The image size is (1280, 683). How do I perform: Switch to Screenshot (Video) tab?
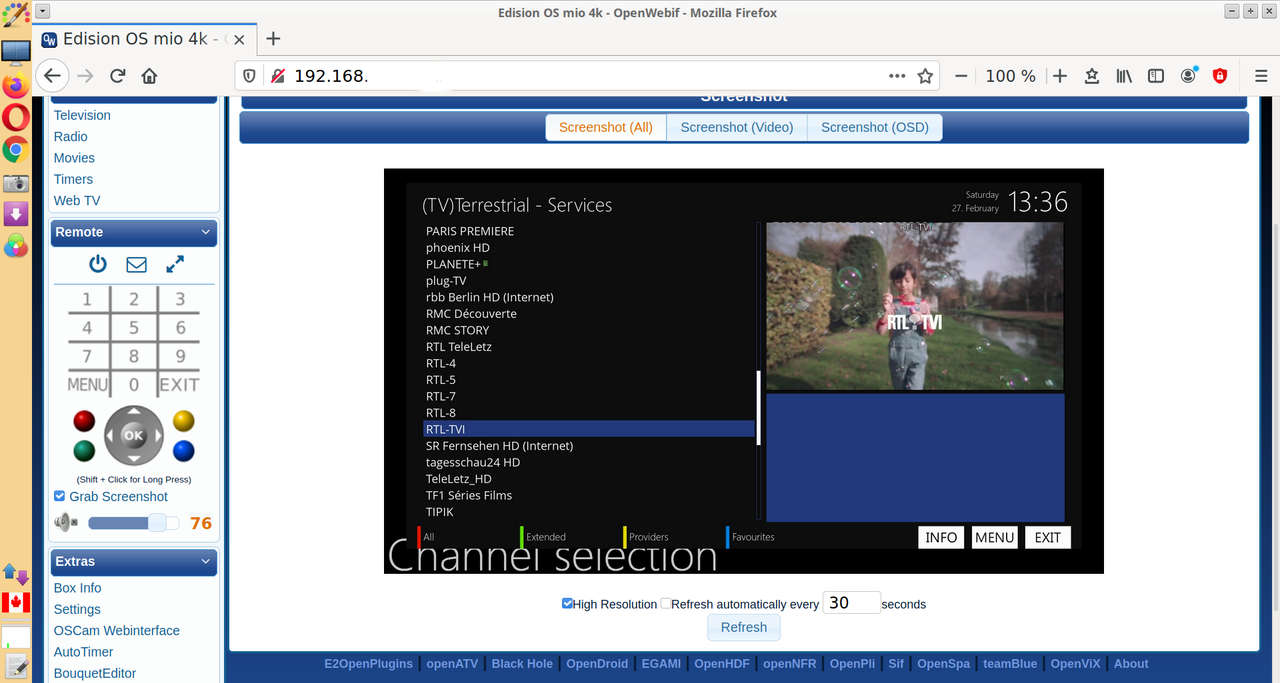click(737, 127)
